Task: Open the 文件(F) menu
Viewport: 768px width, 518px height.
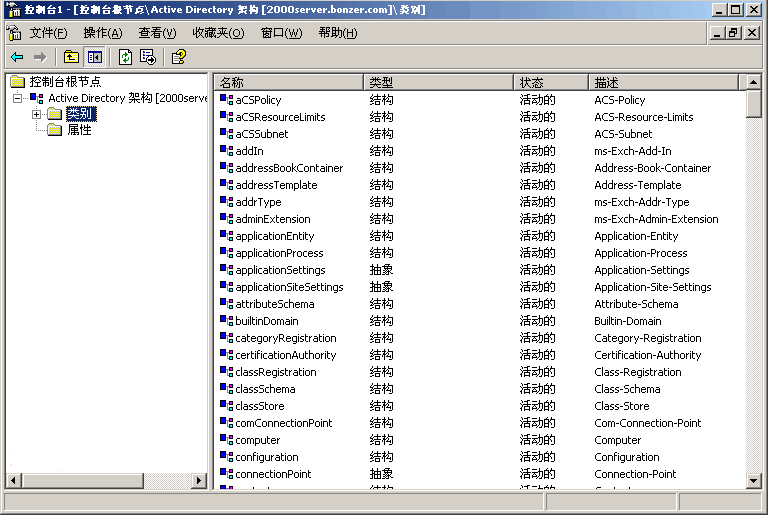Action: click(48, 33)
